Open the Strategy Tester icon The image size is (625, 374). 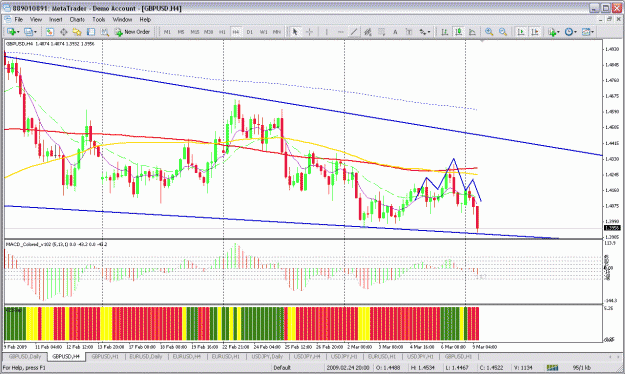pyautogui.click(x=104, y=32)
